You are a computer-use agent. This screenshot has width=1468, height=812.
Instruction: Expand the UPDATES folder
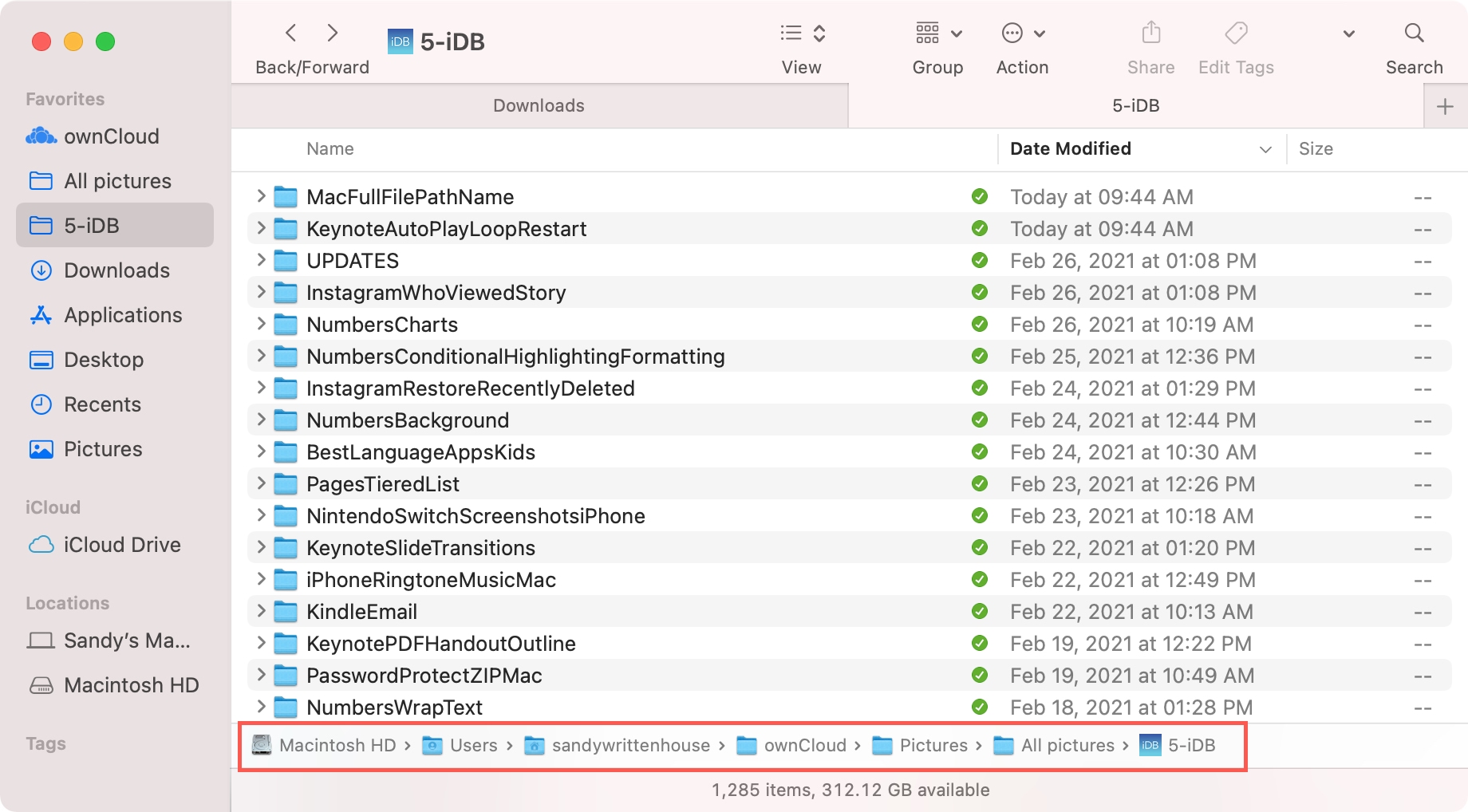coord(261,260)
